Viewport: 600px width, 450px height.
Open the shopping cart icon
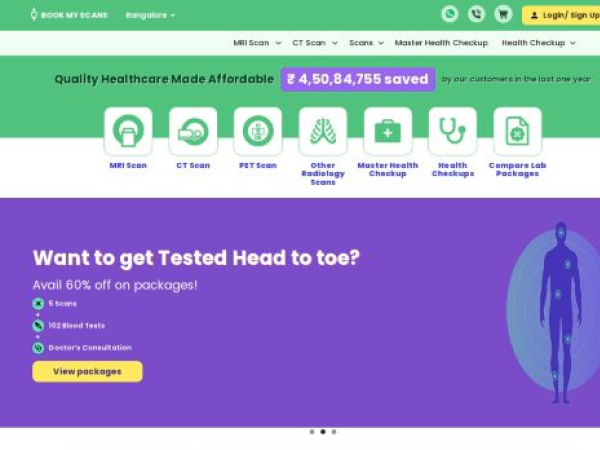pyautogui.click(x=503, y=14)
